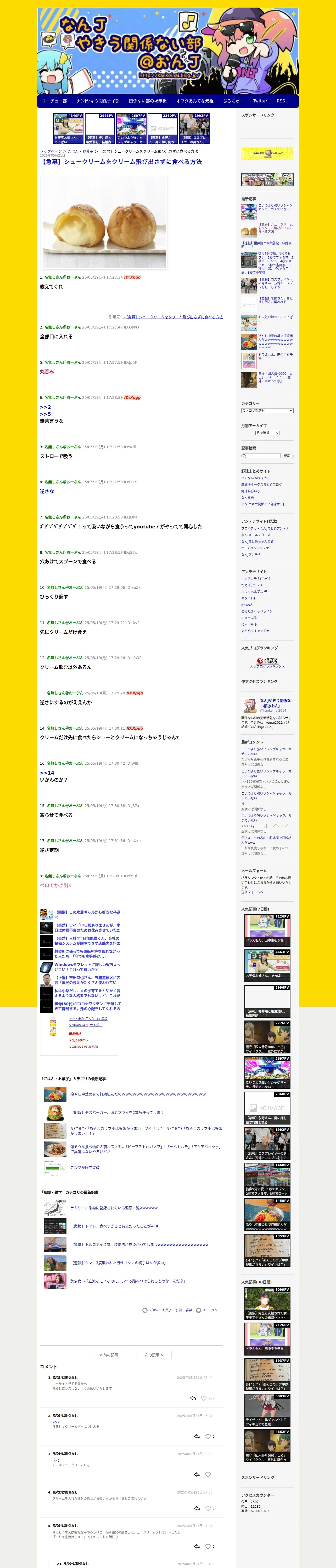
Task: Open 2996PV top thumbnail 櫻井翔
Action: [99, 128]
